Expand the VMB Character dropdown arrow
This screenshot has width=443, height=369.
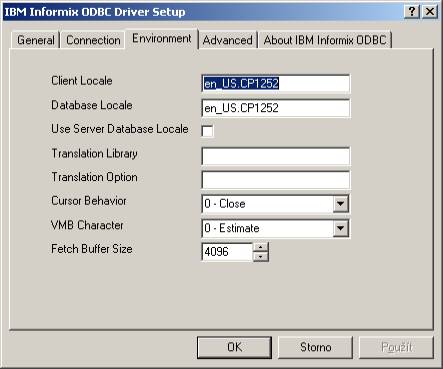point(340,228)
